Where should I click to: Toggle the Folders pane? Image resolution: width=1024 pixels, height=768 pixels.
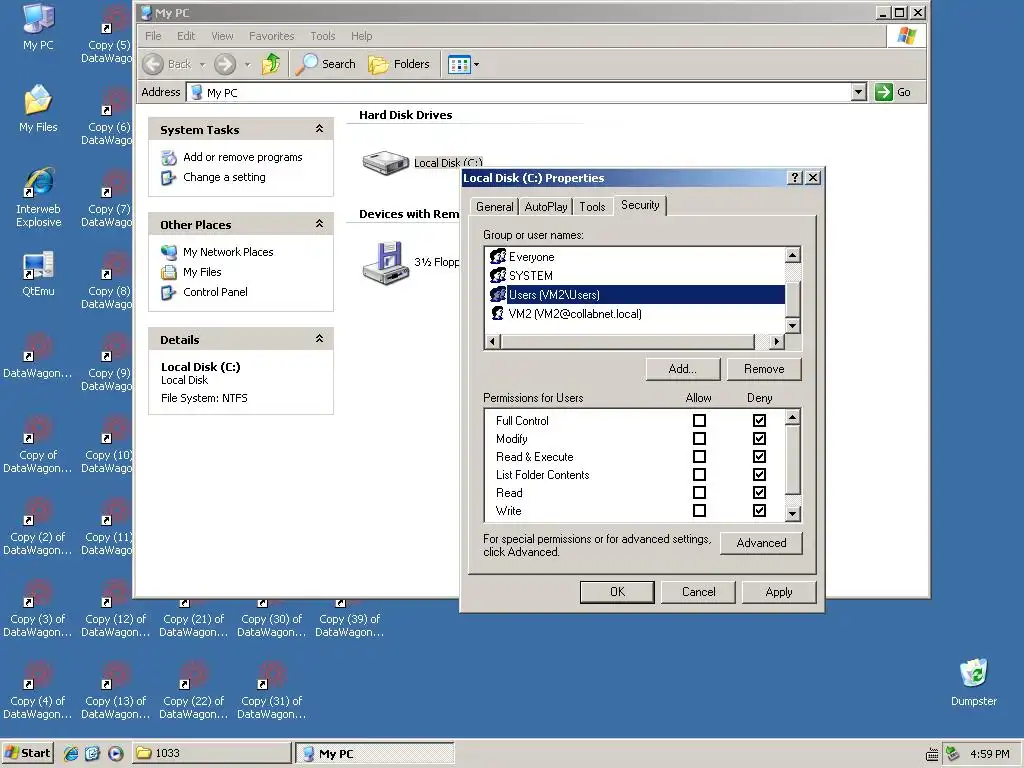399,64
